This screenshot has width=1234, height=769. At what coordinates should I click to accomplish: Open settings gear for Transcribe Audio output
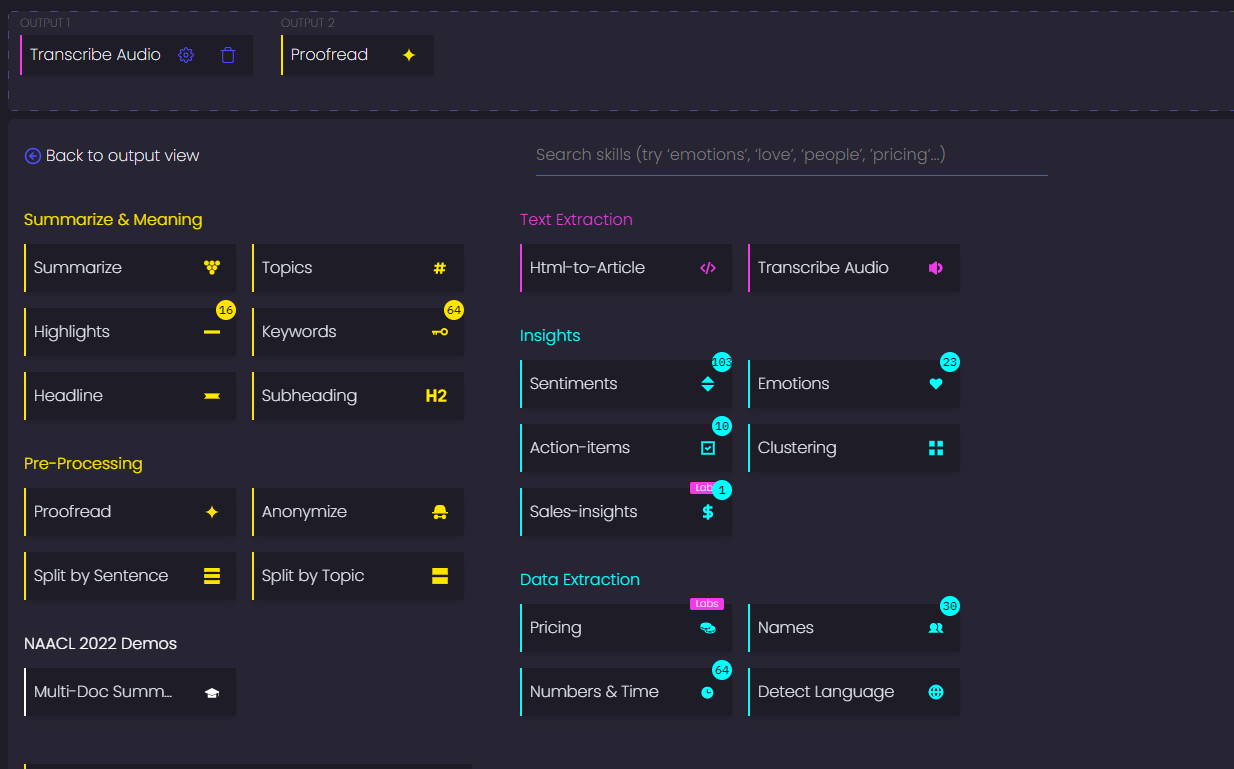point(186,55)
